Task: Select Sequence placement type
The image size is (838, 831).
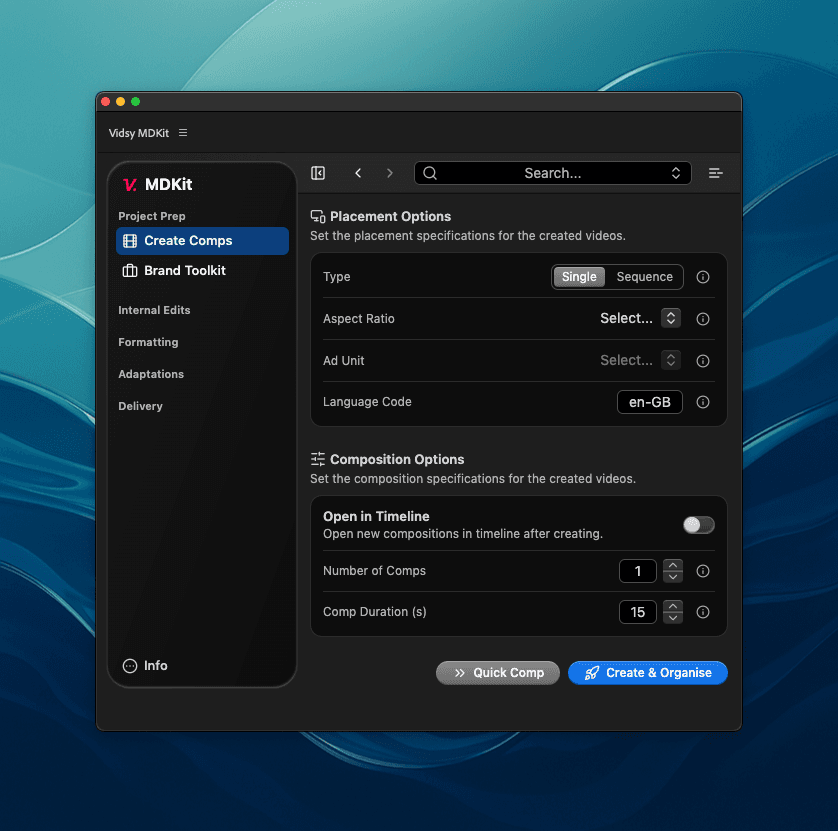Action: tap(645, 277)
